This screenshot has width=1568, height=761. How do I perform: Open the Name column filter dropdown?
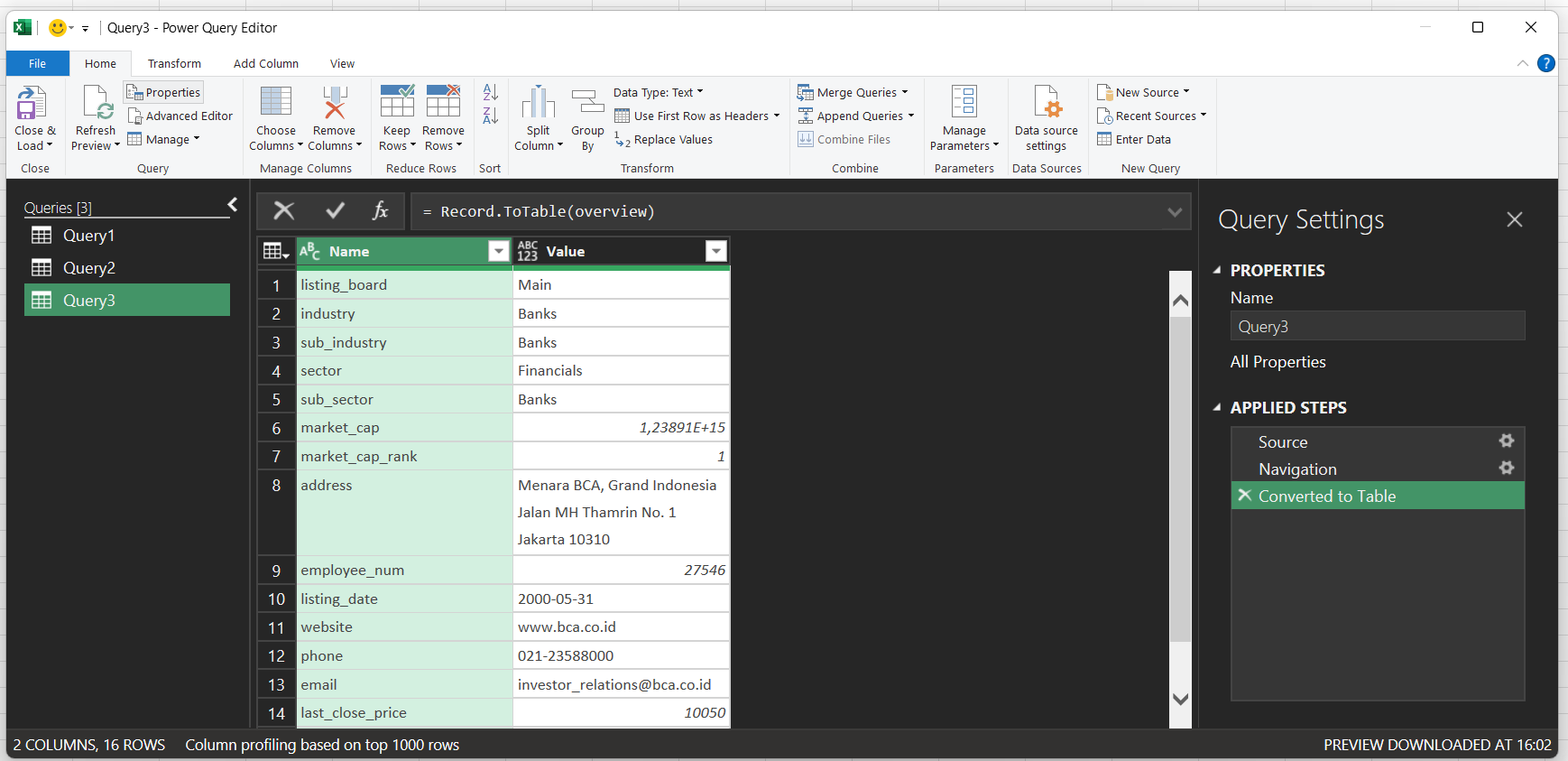coord(499,252)
